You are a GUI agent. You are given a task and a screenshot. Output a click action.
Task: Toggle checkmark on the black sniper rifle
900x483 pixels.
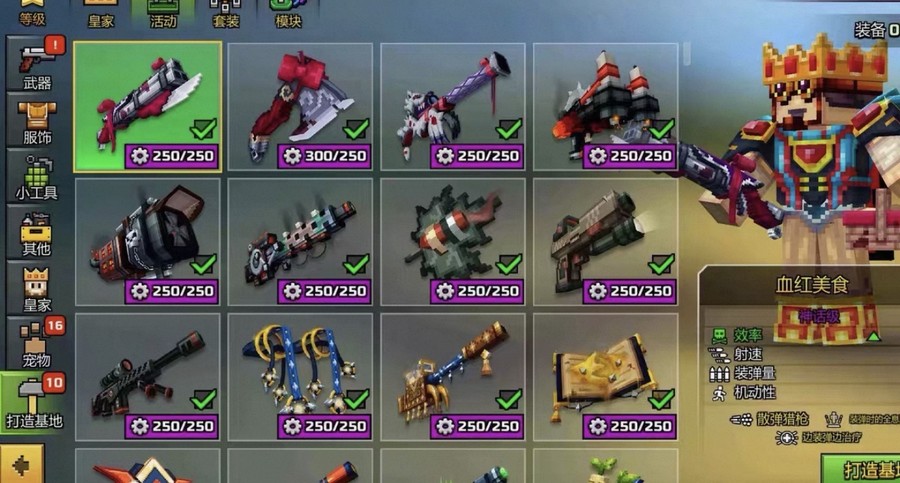[x=203, y=399]
